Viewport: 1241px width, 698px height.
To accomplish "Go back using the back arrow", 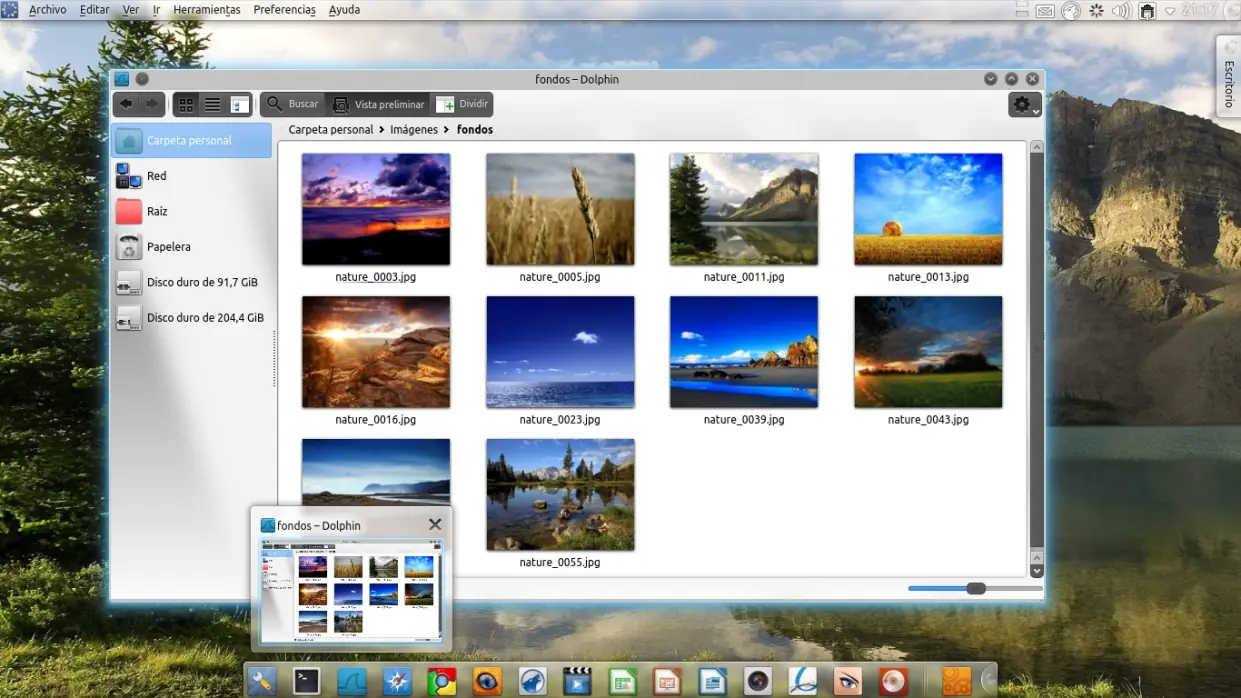I will coord(126,104).
